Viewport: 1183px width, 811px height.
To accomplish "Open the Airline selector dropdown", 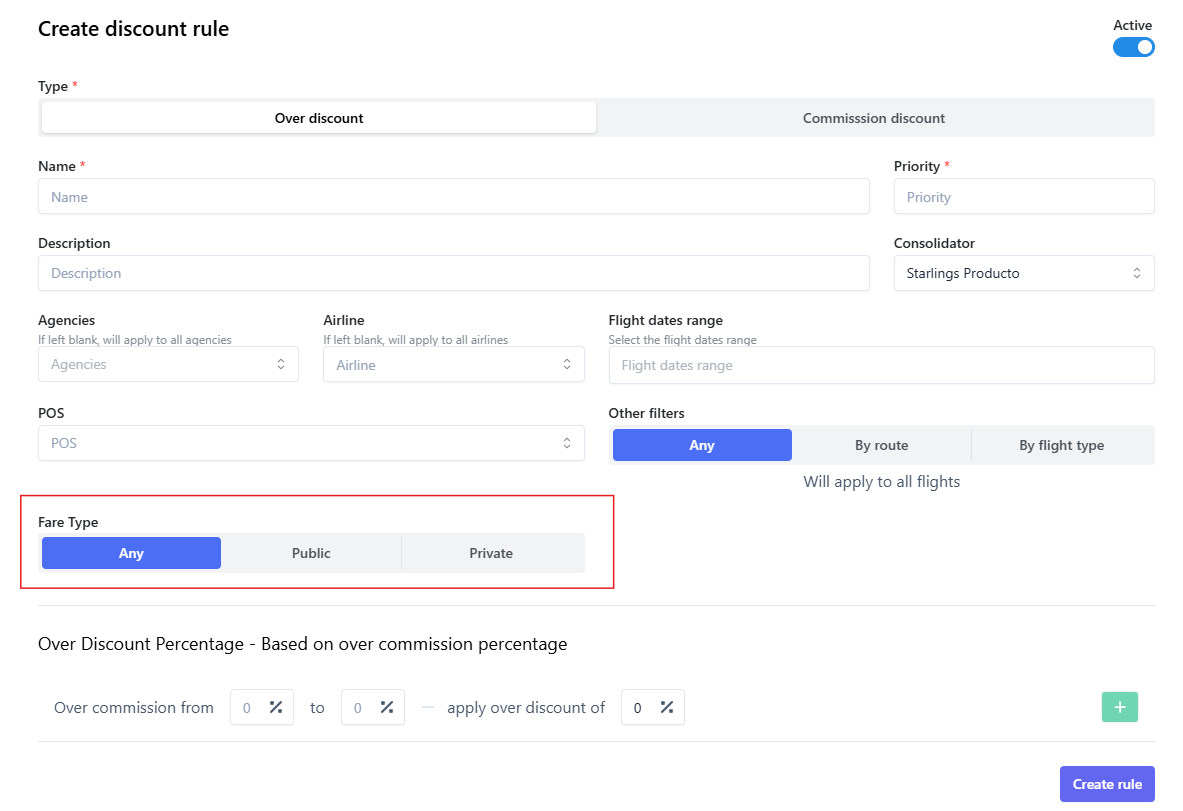I will [453, 365].
